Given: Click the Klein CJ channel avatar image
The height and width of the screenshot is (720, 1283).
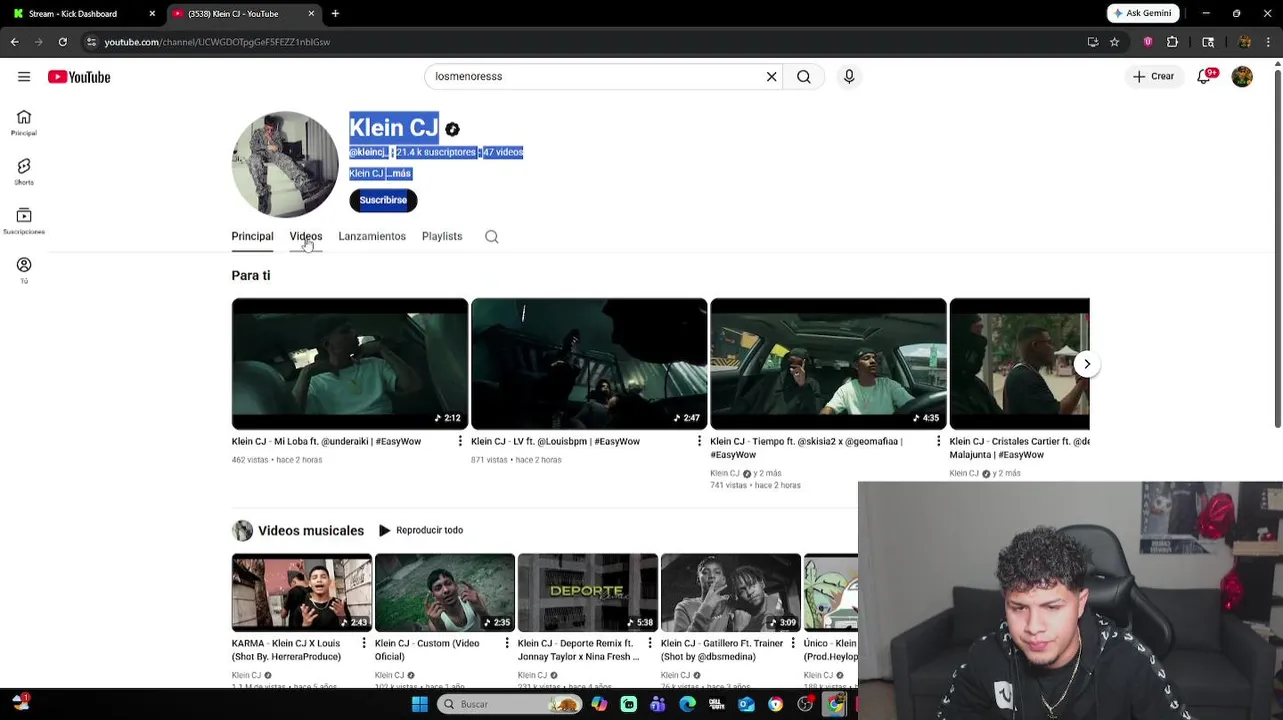Looking at the screenshot, I should pyautogui.click(x=285, y=164).
